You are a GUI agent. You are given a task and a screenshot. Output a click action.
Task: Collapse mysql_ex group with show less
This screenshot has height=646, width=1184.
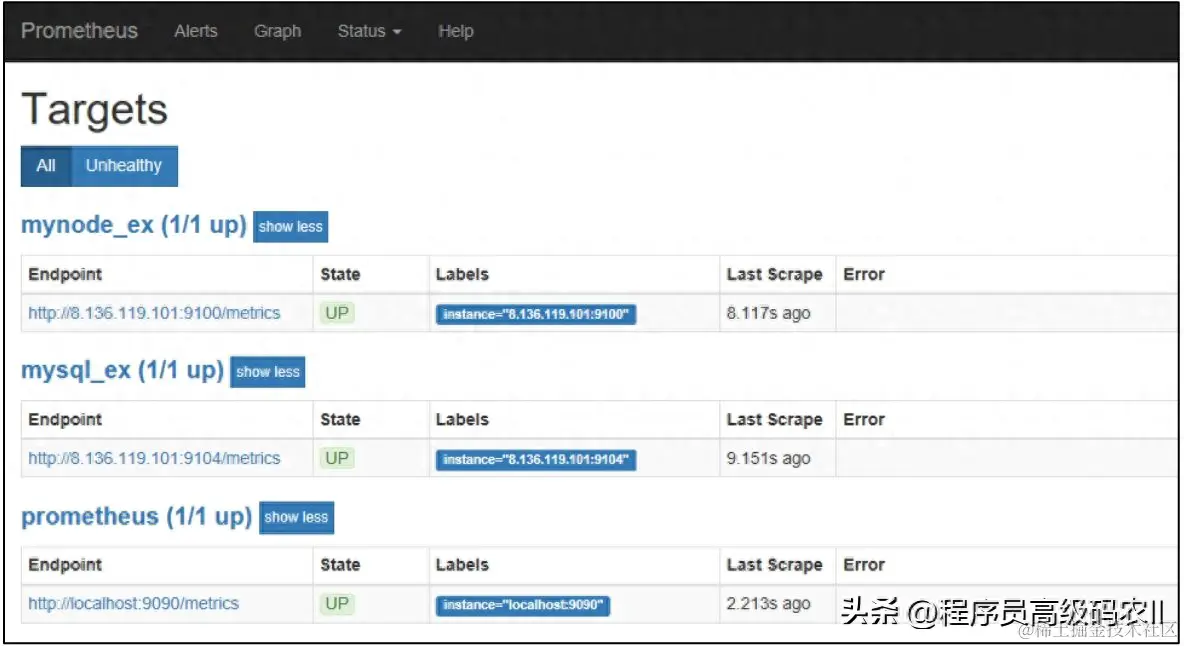267,372
